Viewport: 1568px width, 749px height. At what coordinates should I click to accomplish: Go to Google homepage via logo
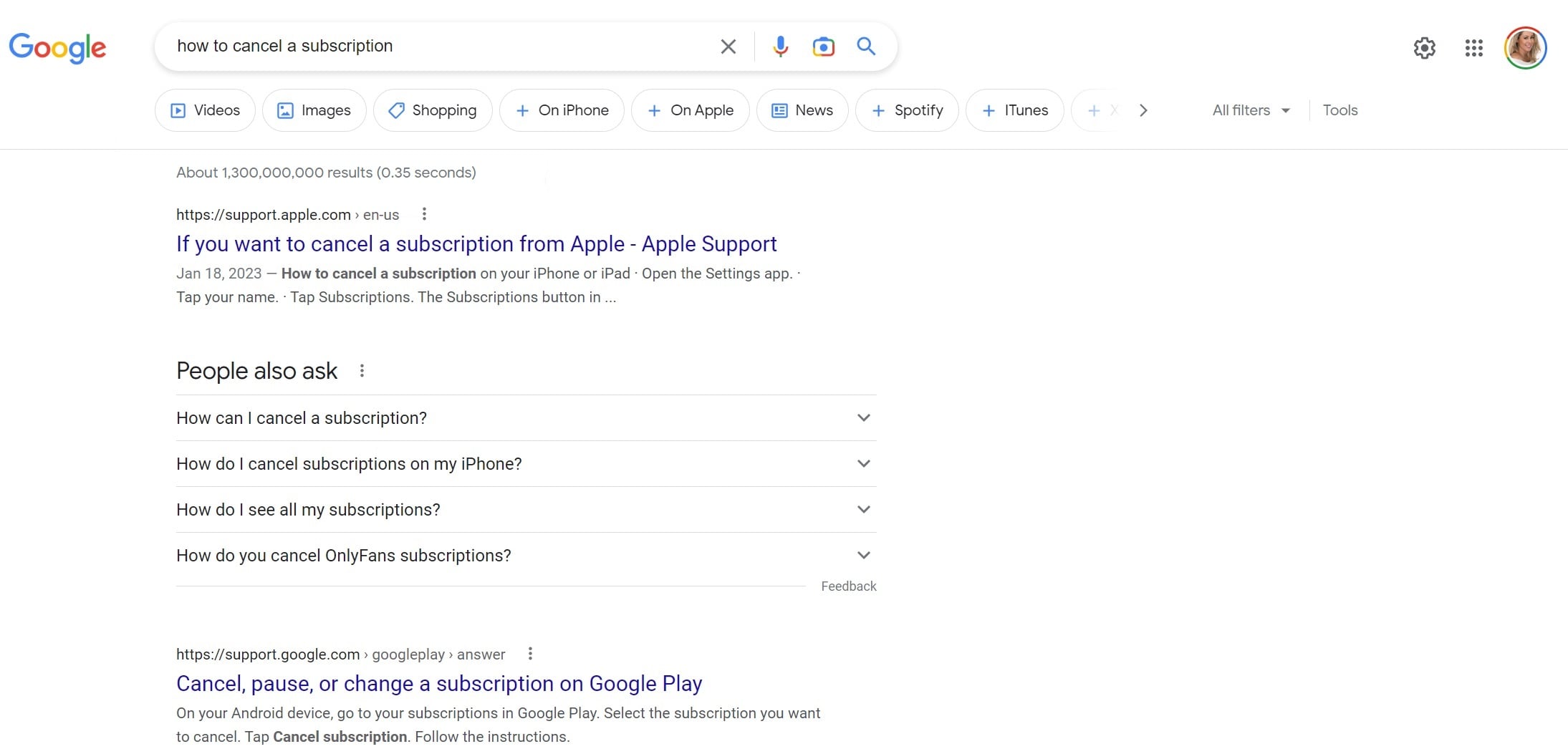(57, 48)
